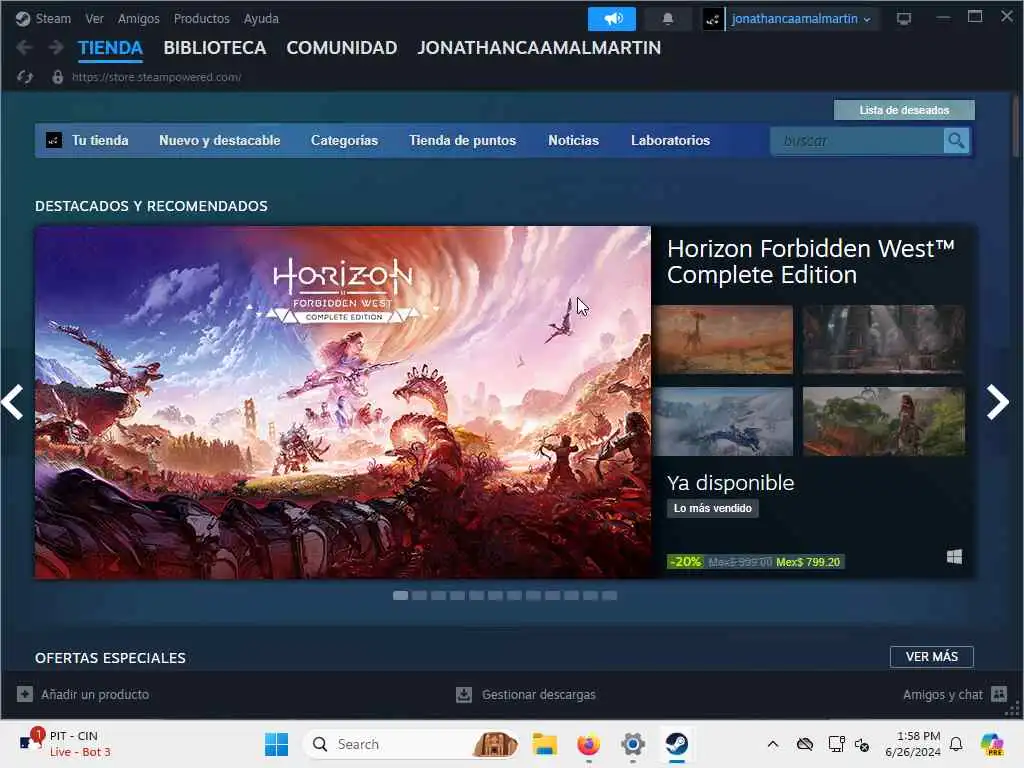Click the Steam taskbar icon

coord(677,744)
